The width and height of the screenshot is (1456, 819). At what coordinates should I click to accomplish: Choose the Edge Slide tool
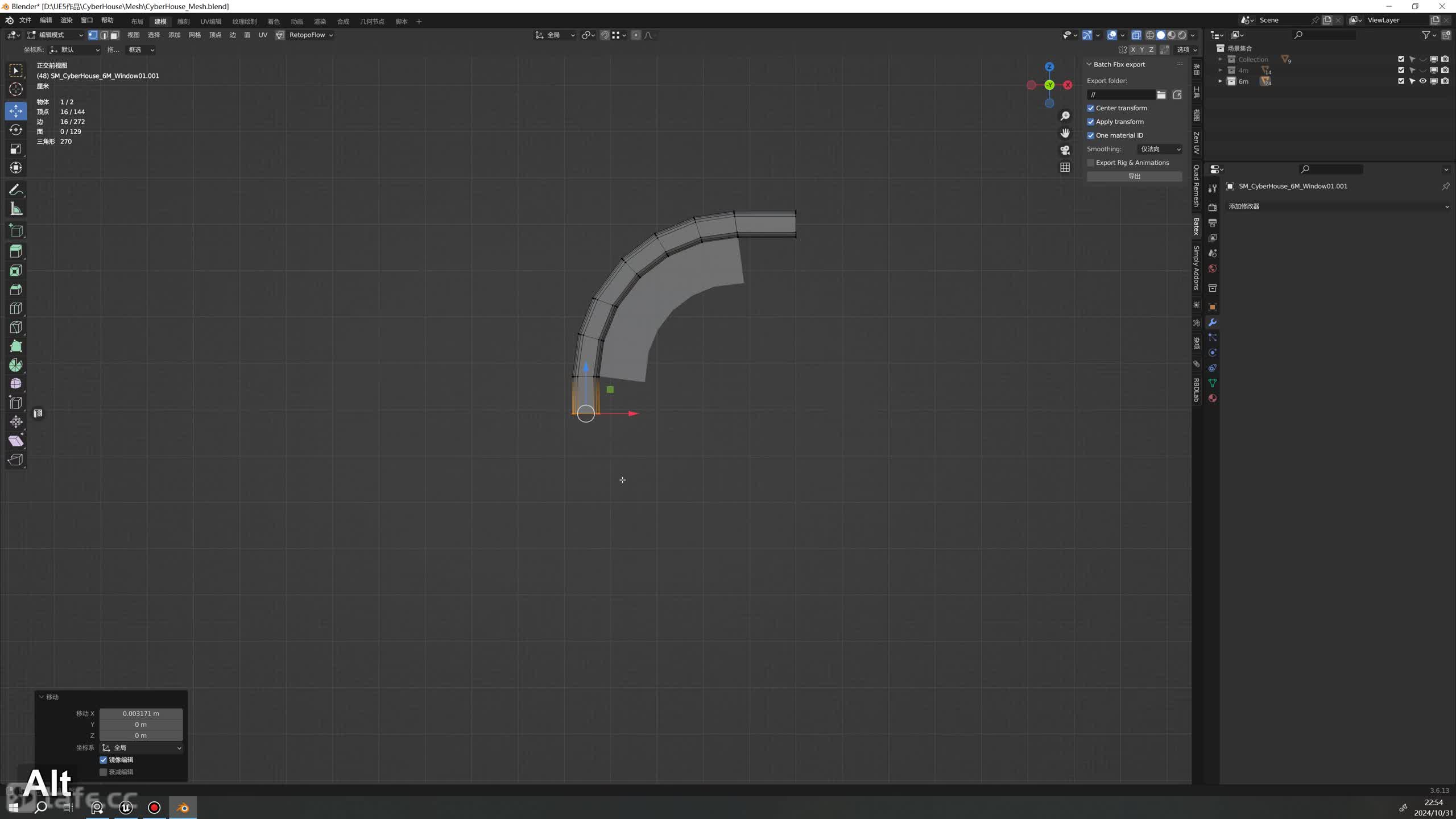point(16,403)
